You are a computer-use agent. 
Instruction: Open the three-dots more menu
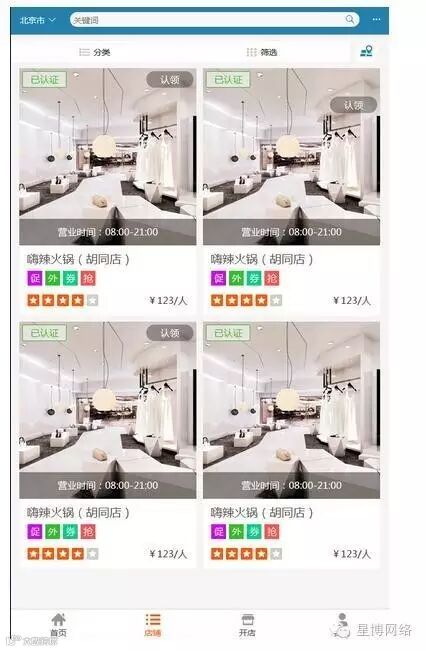click(376, 20)
